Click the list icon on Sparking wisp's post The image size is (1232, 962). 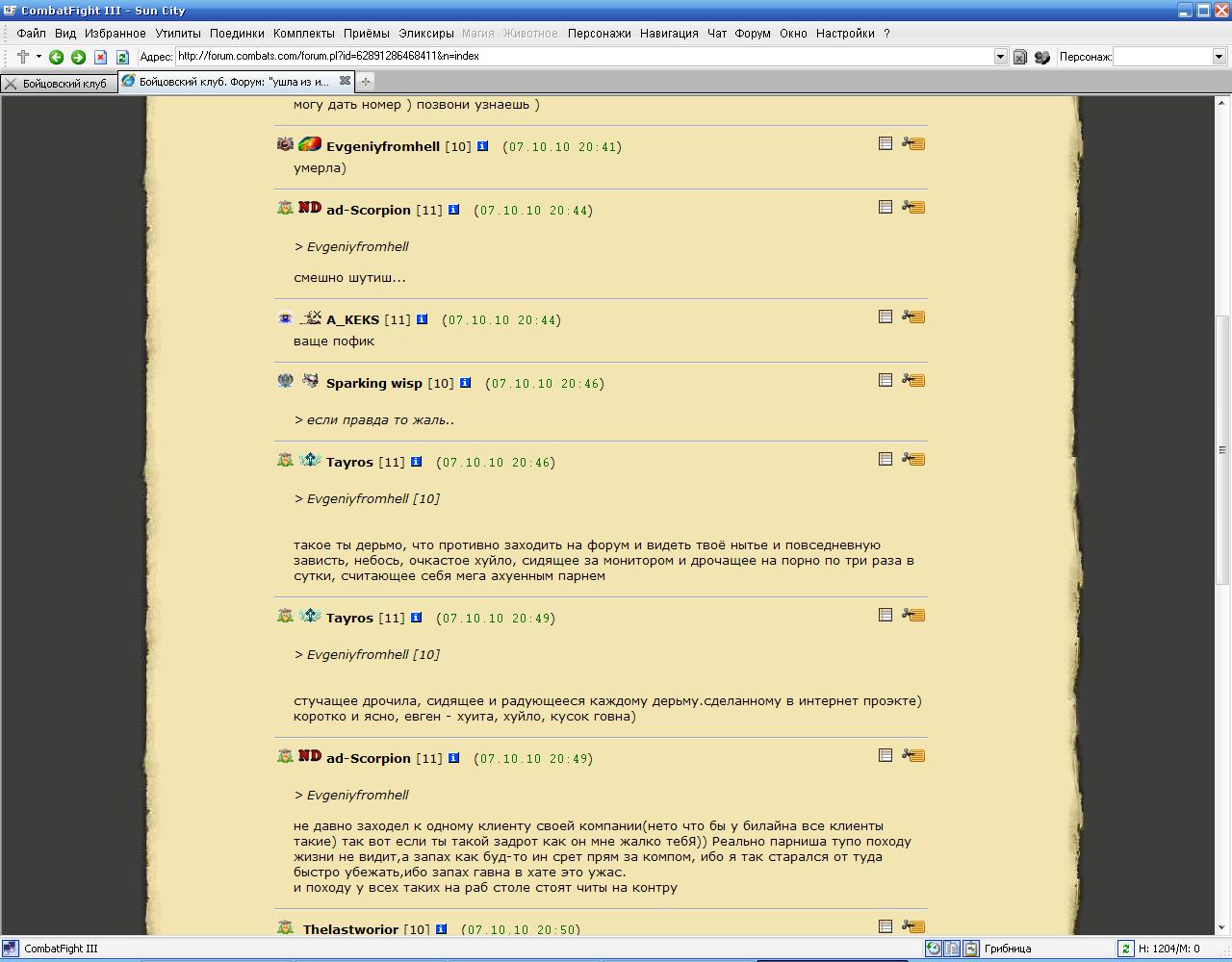885,380
